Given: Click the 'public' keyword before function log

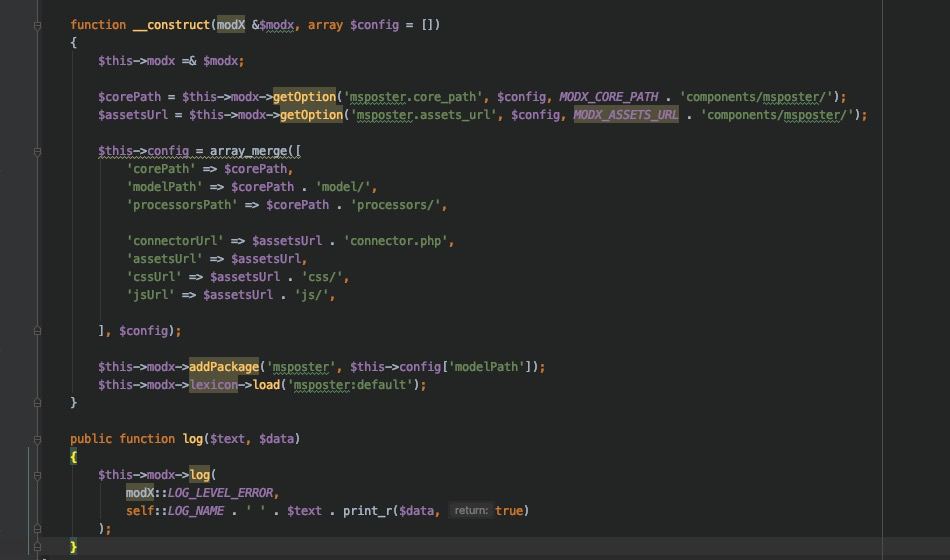Looking at the screenshot, I should click(x=91, y=439).
